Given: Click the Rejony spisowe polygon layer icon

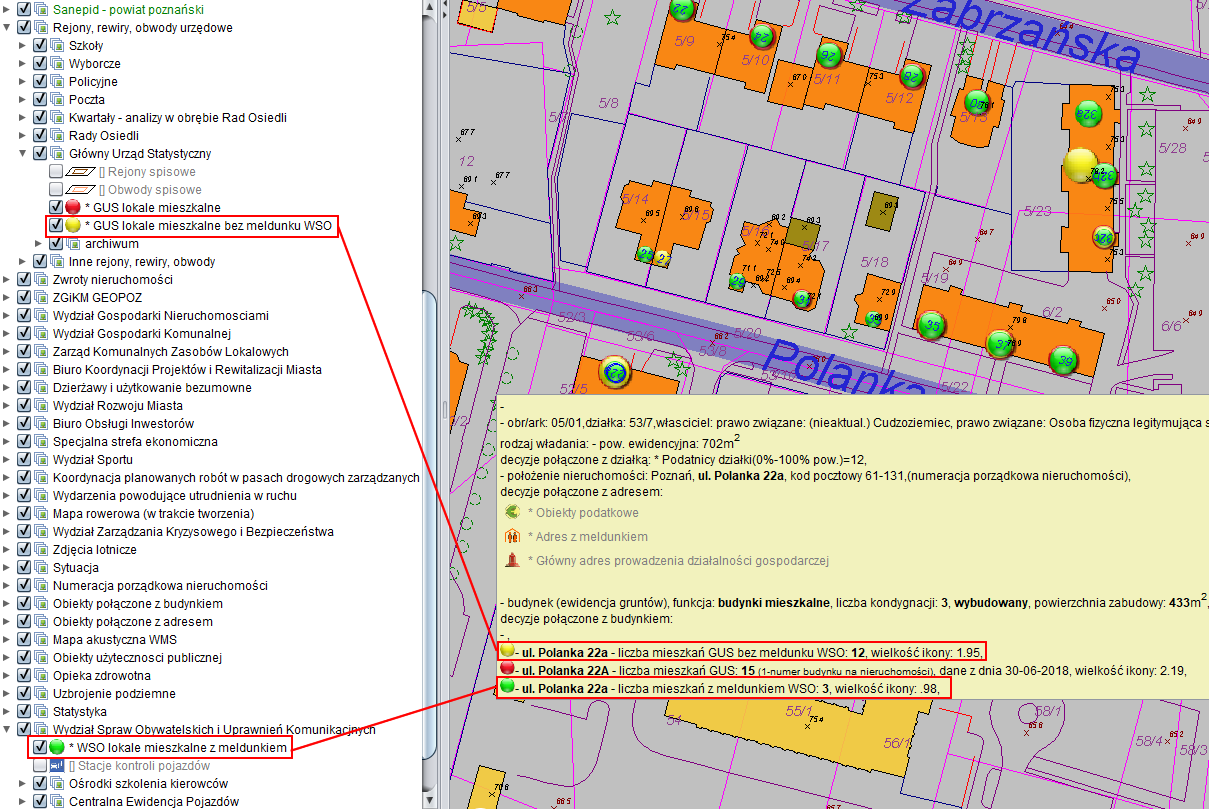Looking at the screenshot, I should [80, 172].
